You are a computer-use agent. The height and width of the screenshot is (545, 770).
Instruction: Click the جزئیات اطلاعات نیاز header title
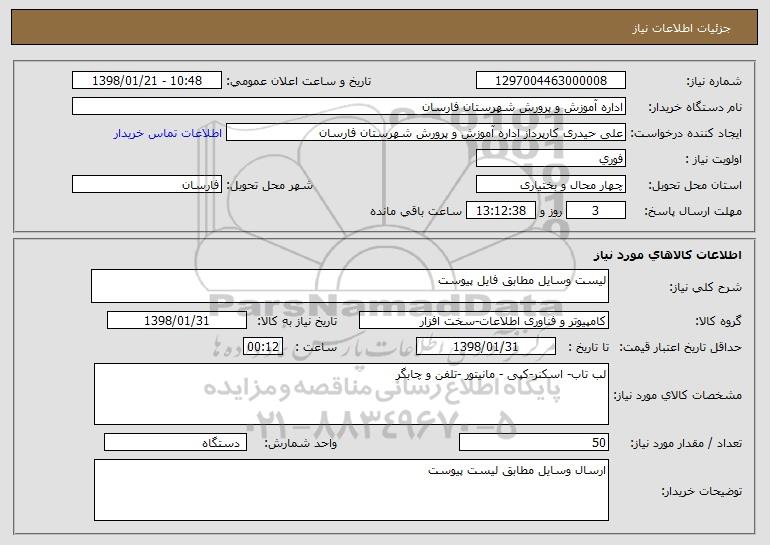(x=681, y=28)
